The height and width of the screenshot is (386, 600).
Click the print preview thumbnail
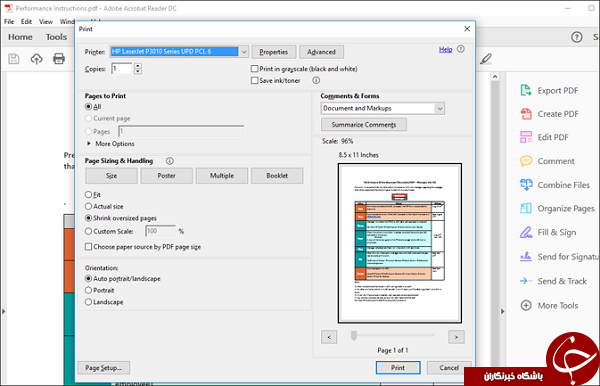click(x=400, y=243)
